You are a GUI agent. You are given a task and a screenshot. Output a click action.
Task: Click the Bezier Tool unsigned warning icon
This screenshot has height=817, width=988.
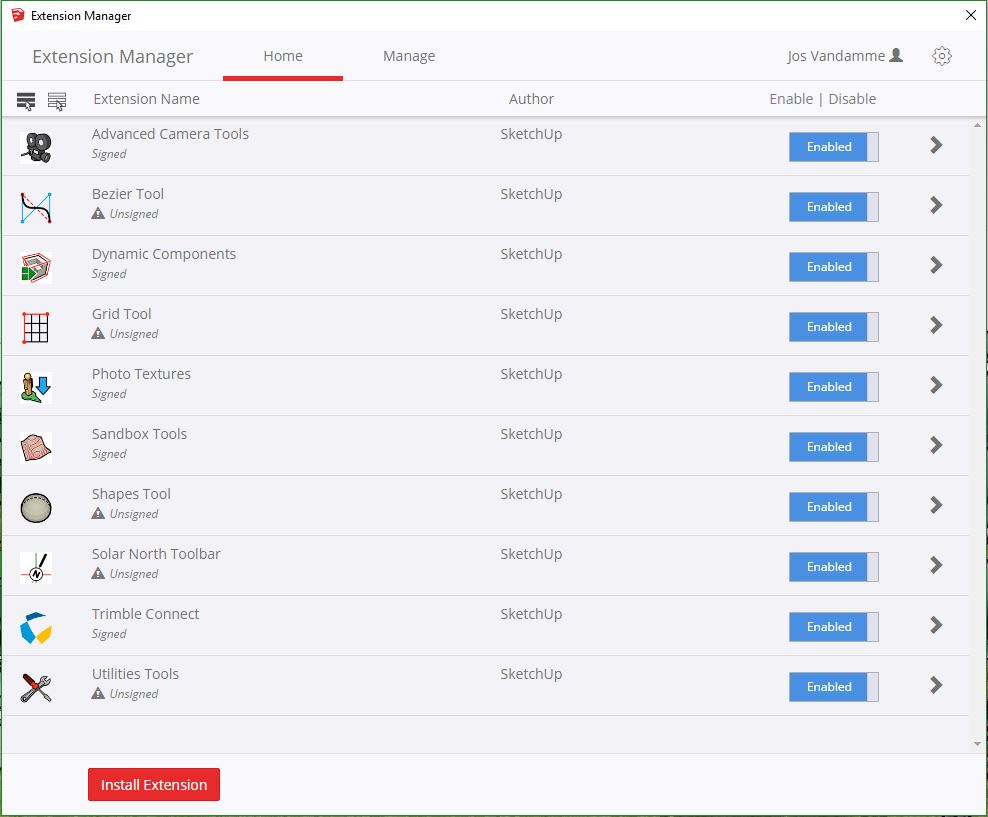point(98,214)
